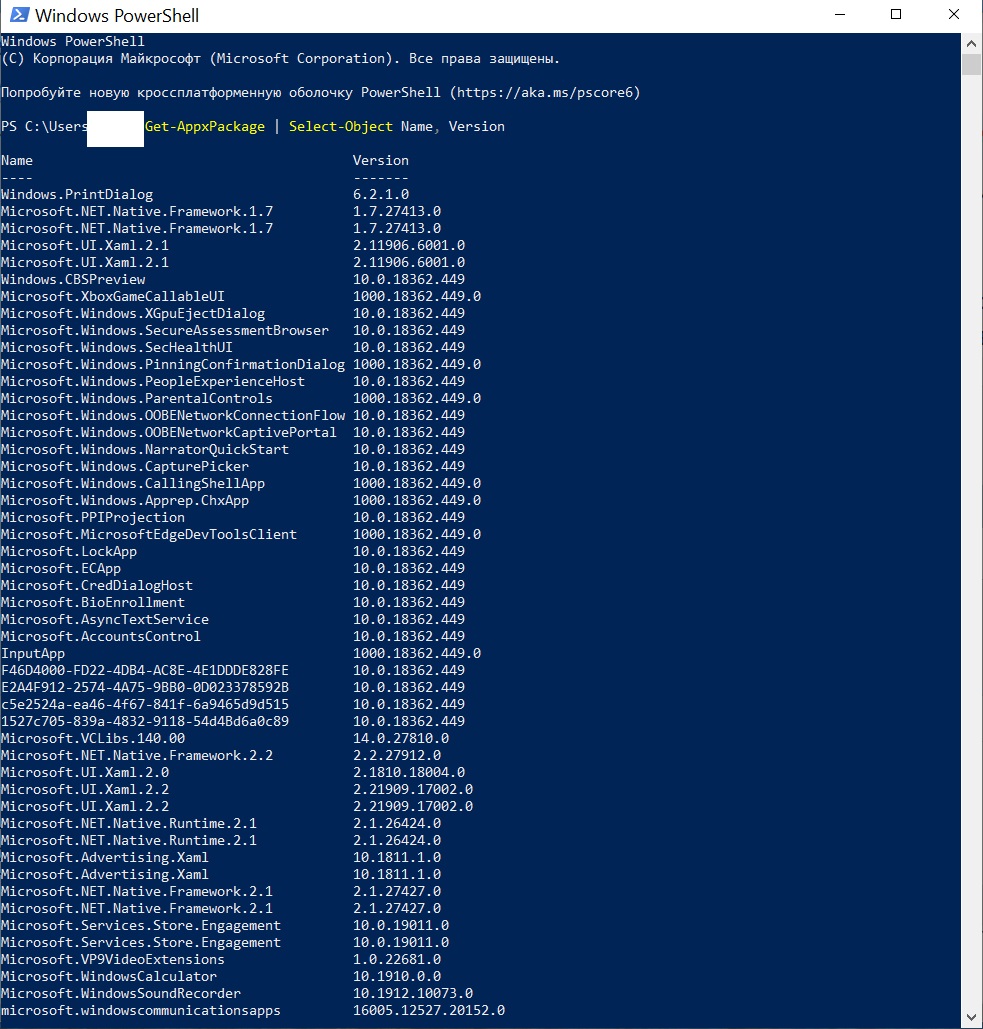983x1029 pixels.
Task: Click GUID 1527c705-839a-4832-9118-54d4Bd6a0c89
Action: coord(145,722)
